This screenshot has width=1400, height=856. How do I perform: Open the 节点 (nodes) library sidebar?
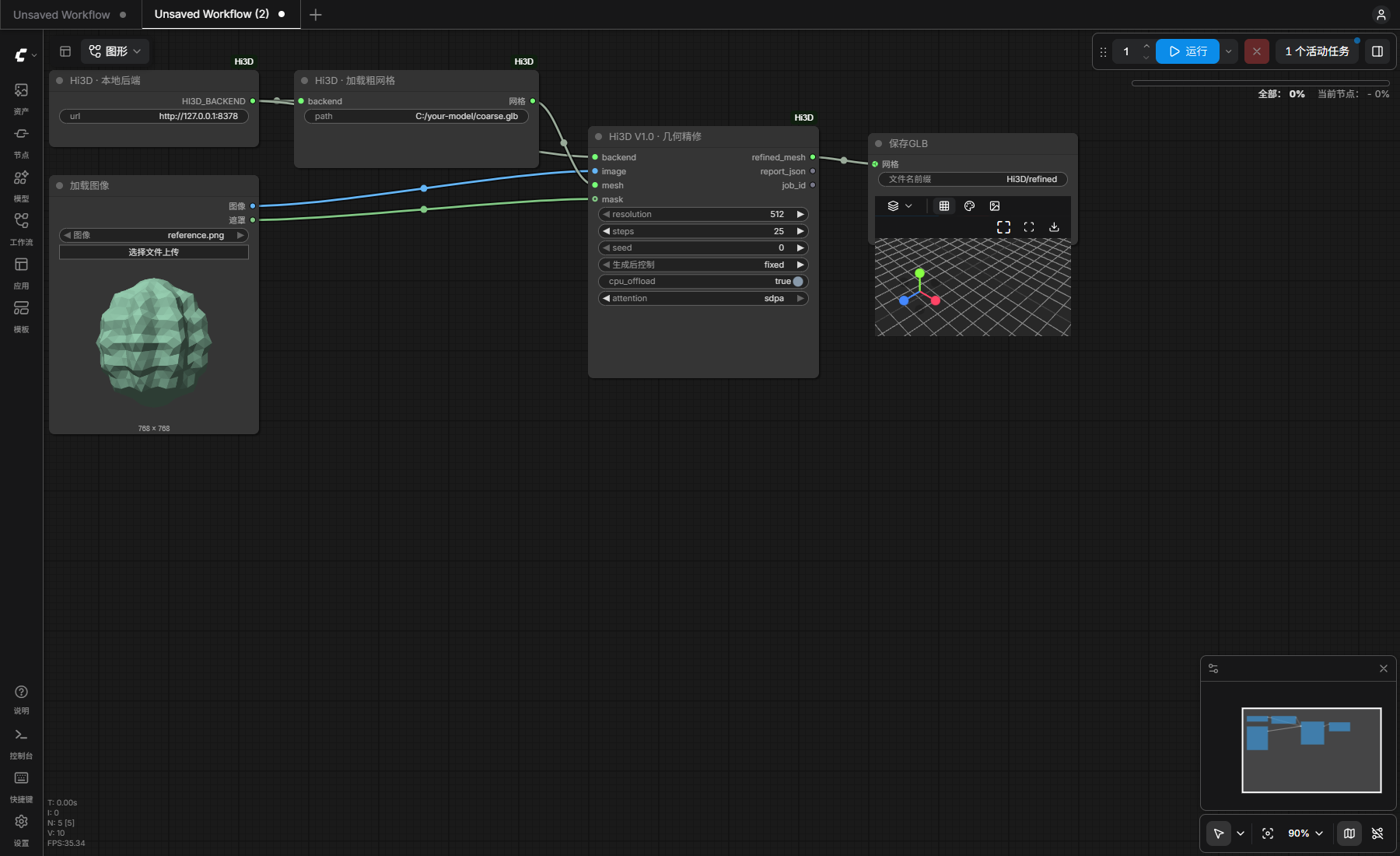21,141
